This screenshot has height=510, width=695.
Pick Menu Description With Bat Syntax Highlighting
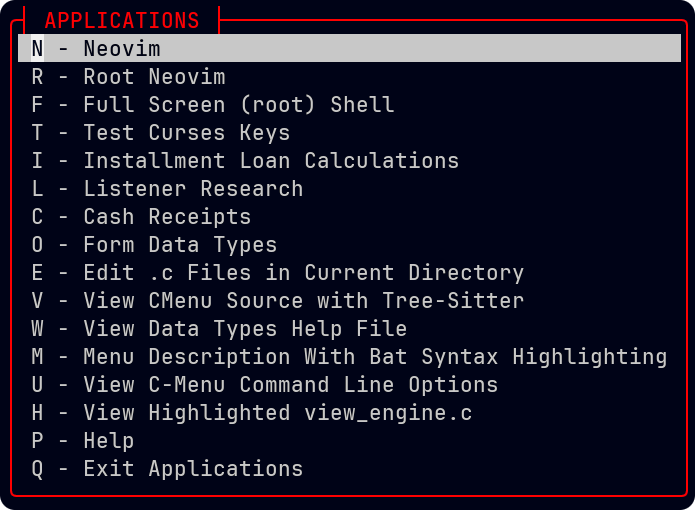[375, 357]
